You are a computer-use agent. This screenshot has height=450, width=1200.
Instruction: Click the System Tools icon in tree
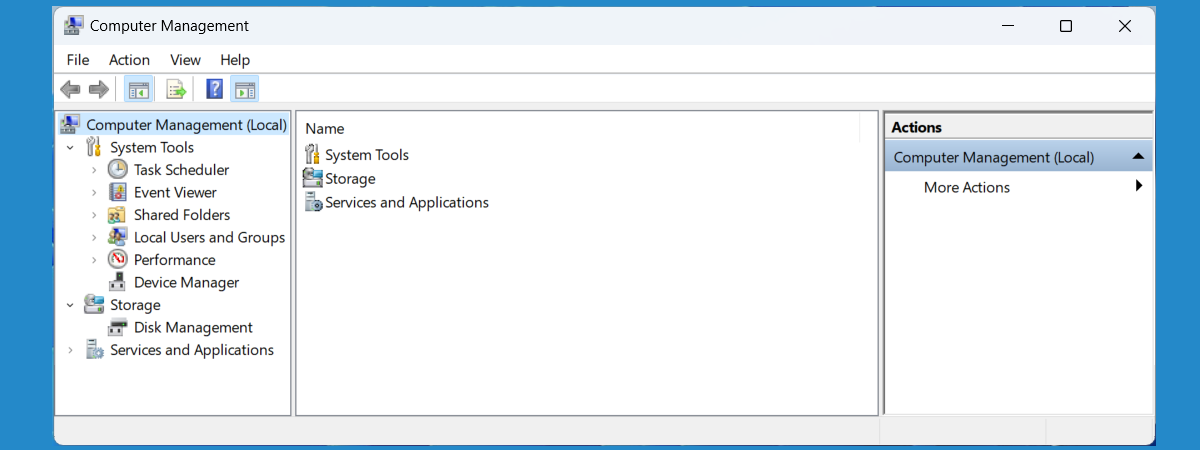pyautogui.click(x=94, y=147)
